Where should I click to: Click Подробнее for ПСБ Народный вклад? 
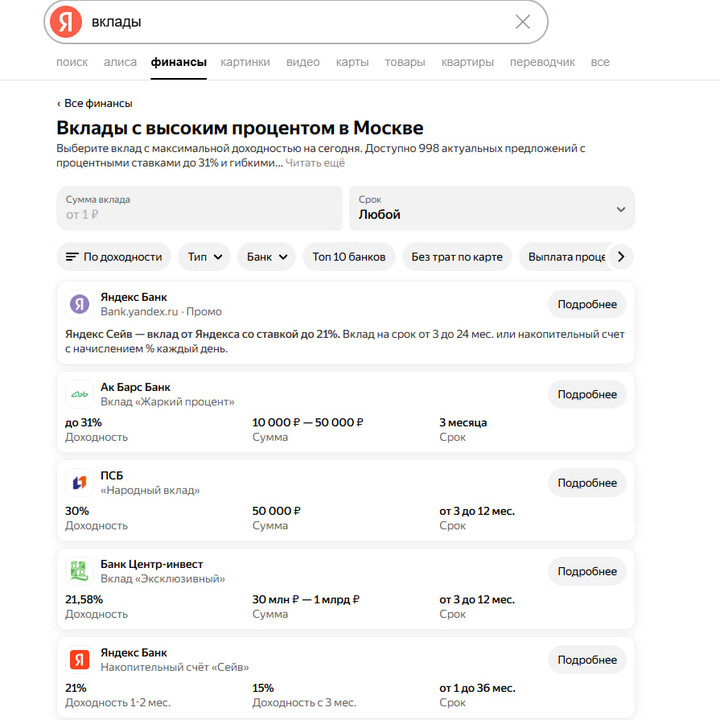click(x=587, y=483)
